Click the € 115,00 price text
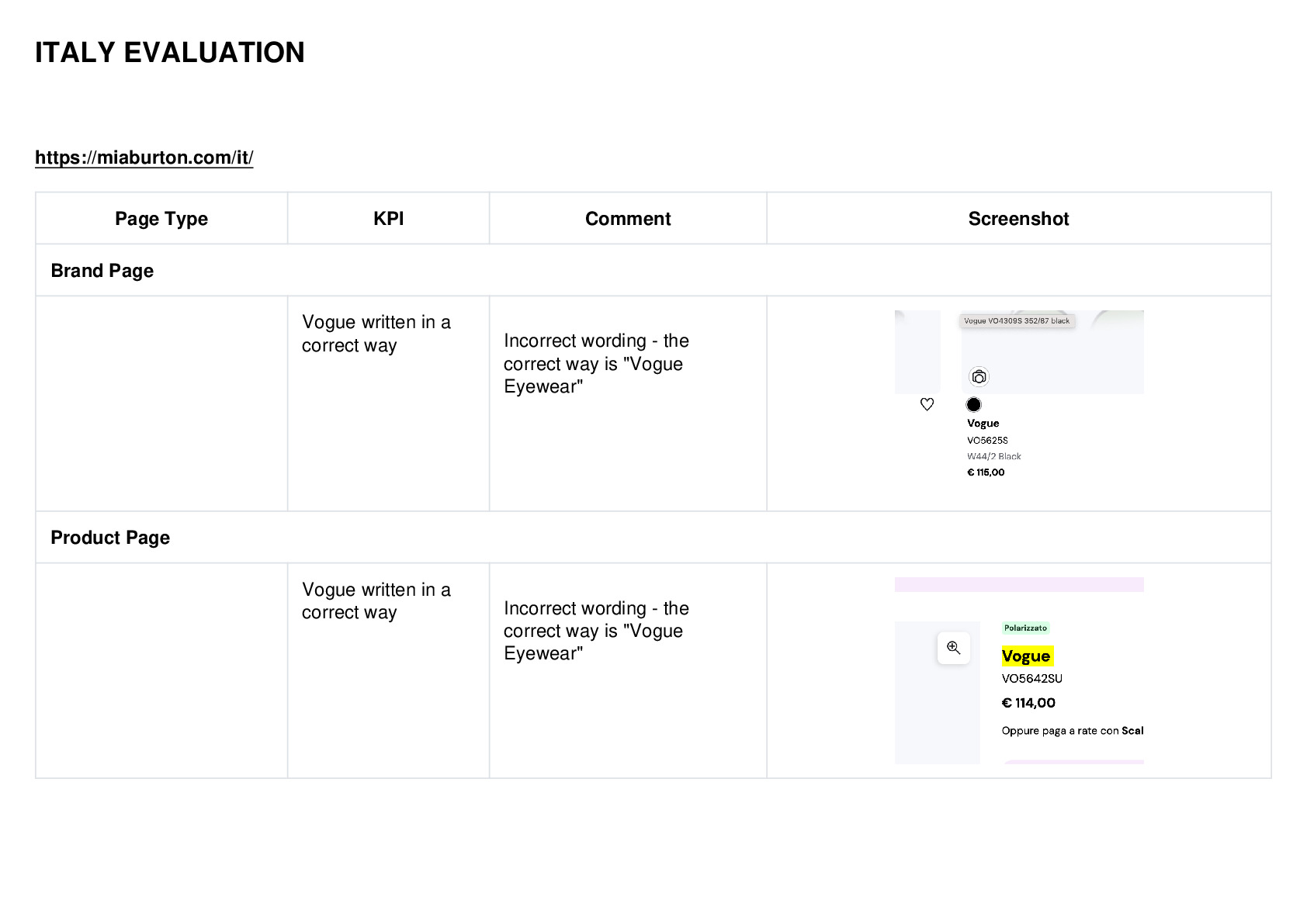 click(986, 472)
